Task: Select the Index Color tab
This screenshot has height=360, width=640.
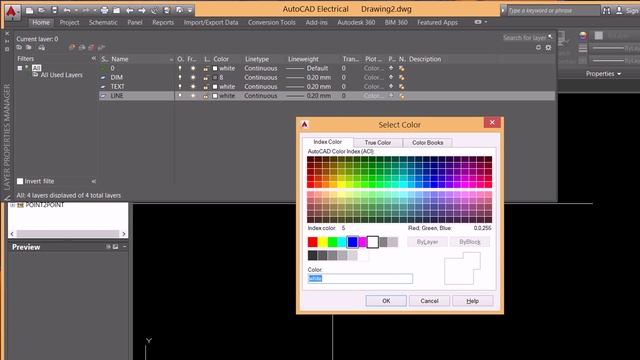Action: coord(327,142)
